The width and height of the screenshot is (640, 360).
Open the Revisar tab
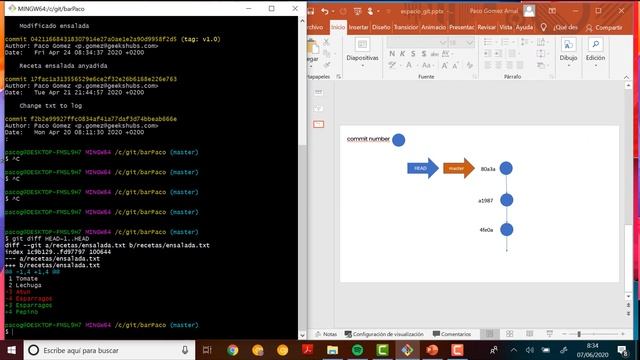pyautogui.click(x=487, y=27)
